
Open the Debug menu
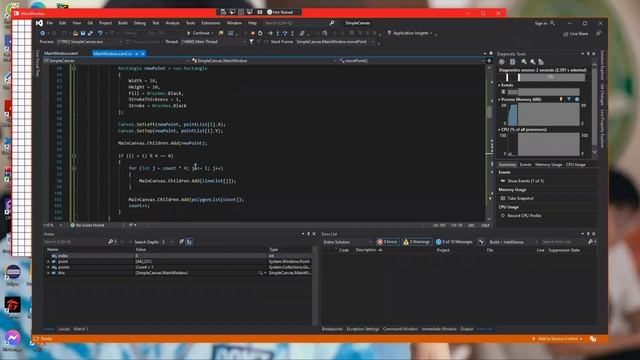(140, 23)
